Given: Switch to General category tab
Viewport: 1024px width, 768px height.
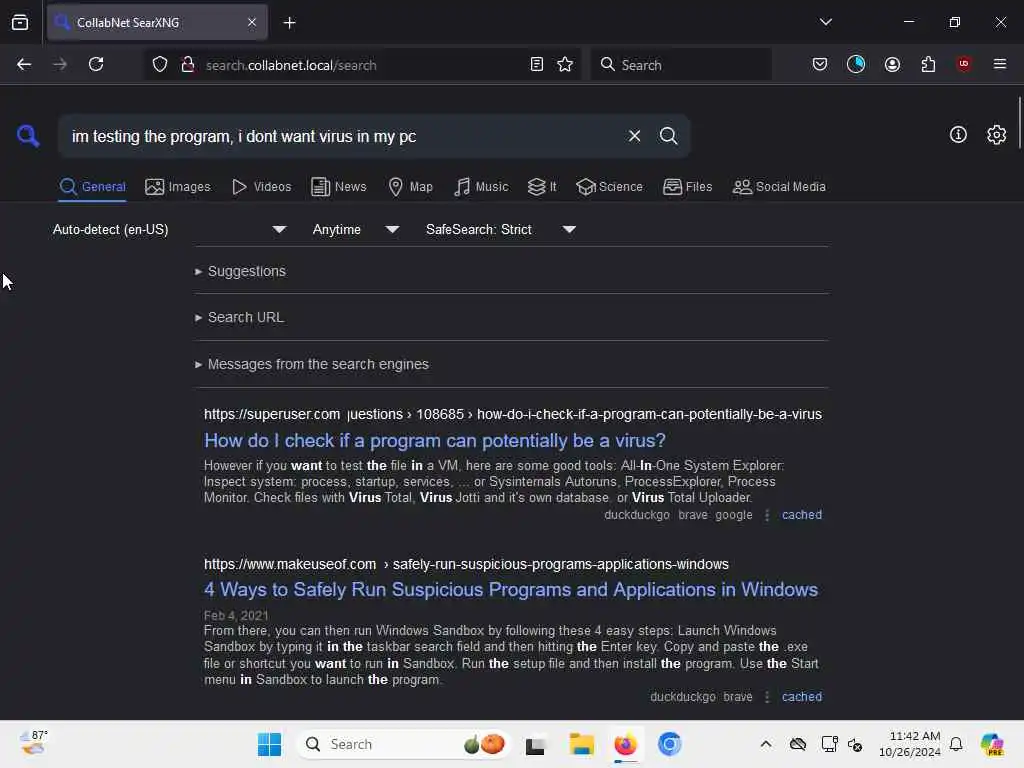Looking at the screenshot, I should pyautogui.click(x=92, y=187).
